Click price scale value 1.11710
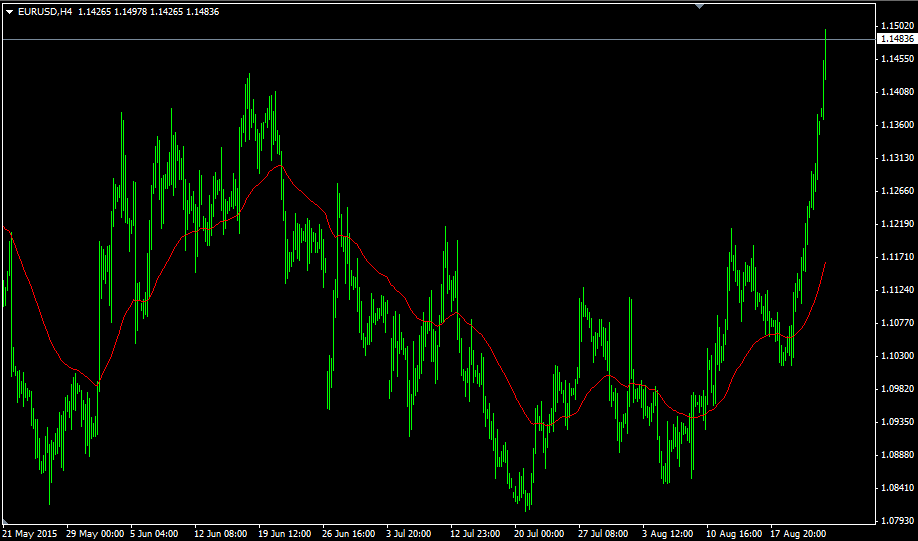Image resolution: width=918 pixels, height=541 pixels. pos(897,256)
